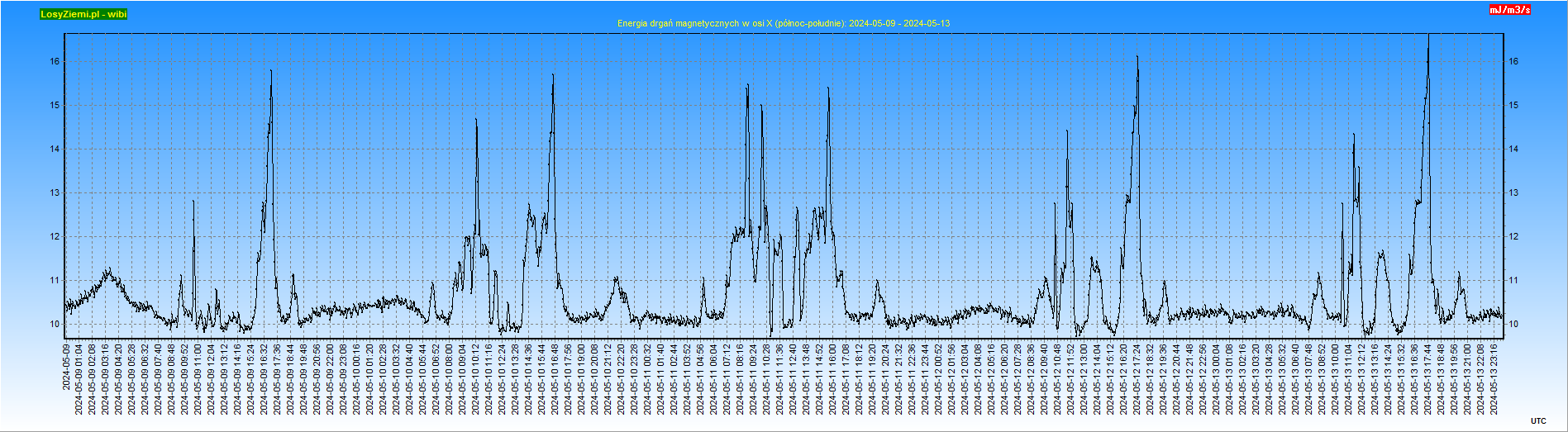Viewport: 1568px width, 432px height.
Task: Click the 2024-05-10 16:48 time label
Action: [555, 379]
